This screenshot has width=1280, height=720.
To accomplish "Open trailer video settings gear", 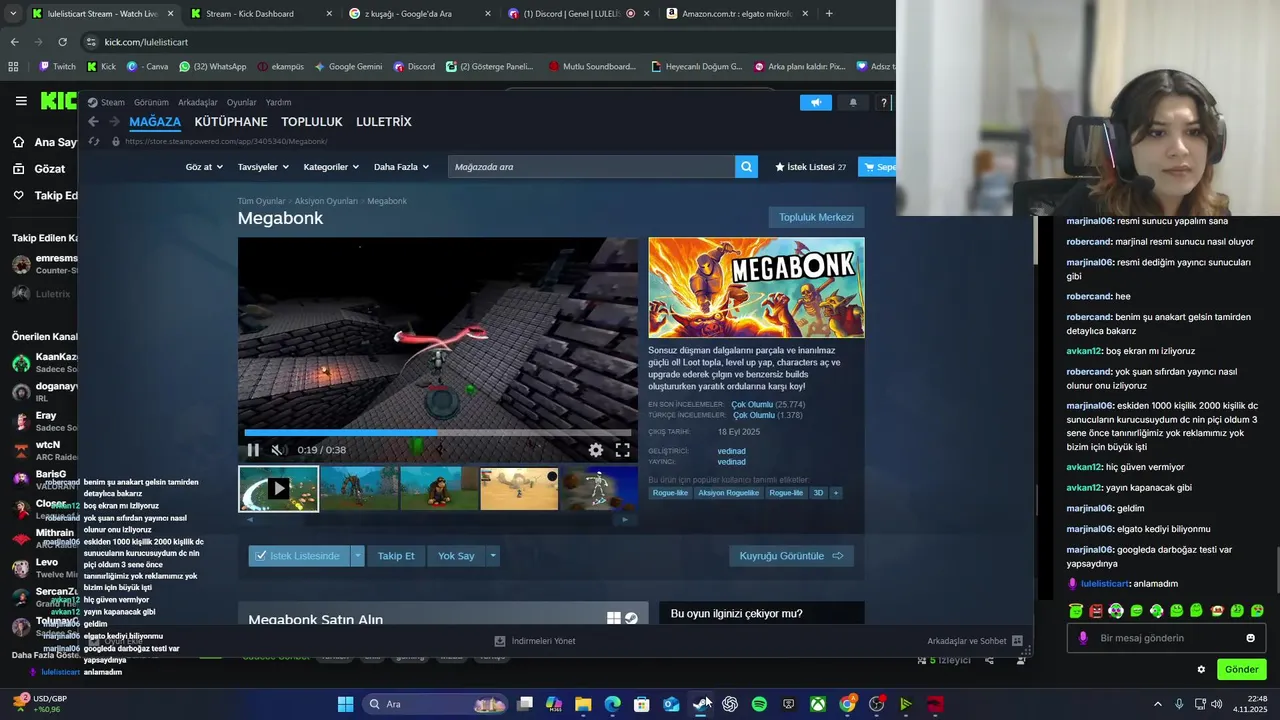I will click(x=596, y=450).
